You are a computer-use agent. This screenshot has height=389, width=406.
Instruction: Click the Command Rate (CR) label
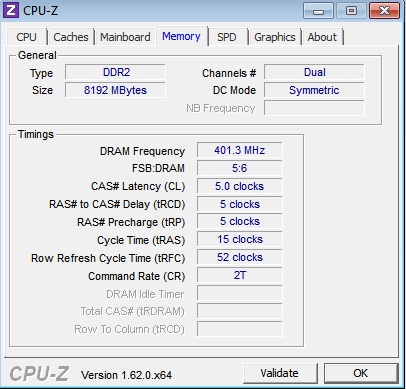coord(137,276)
